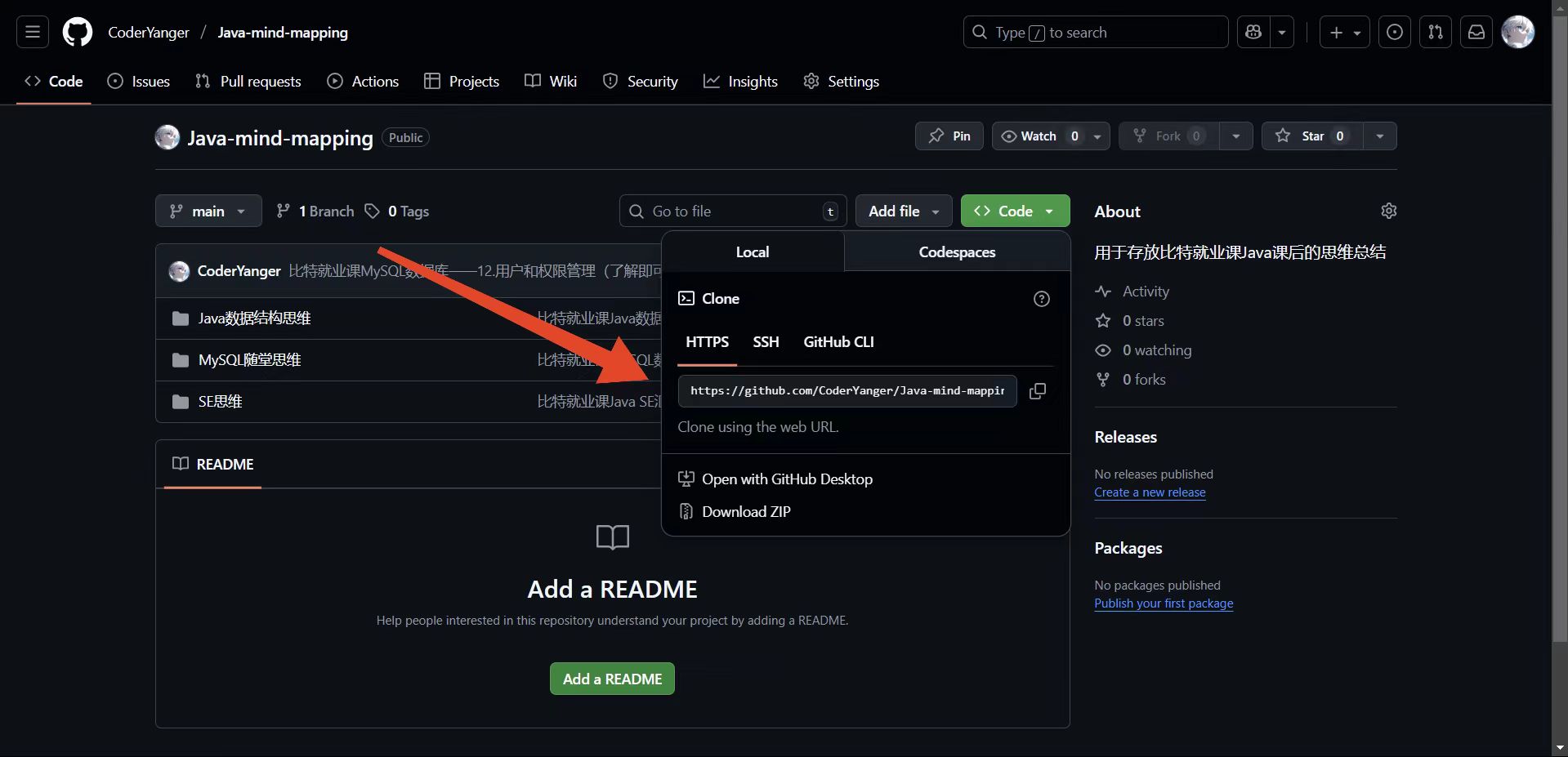Click the green Add a README button
This screenshot has height=757, width=1568.
[x=612, y=679]
